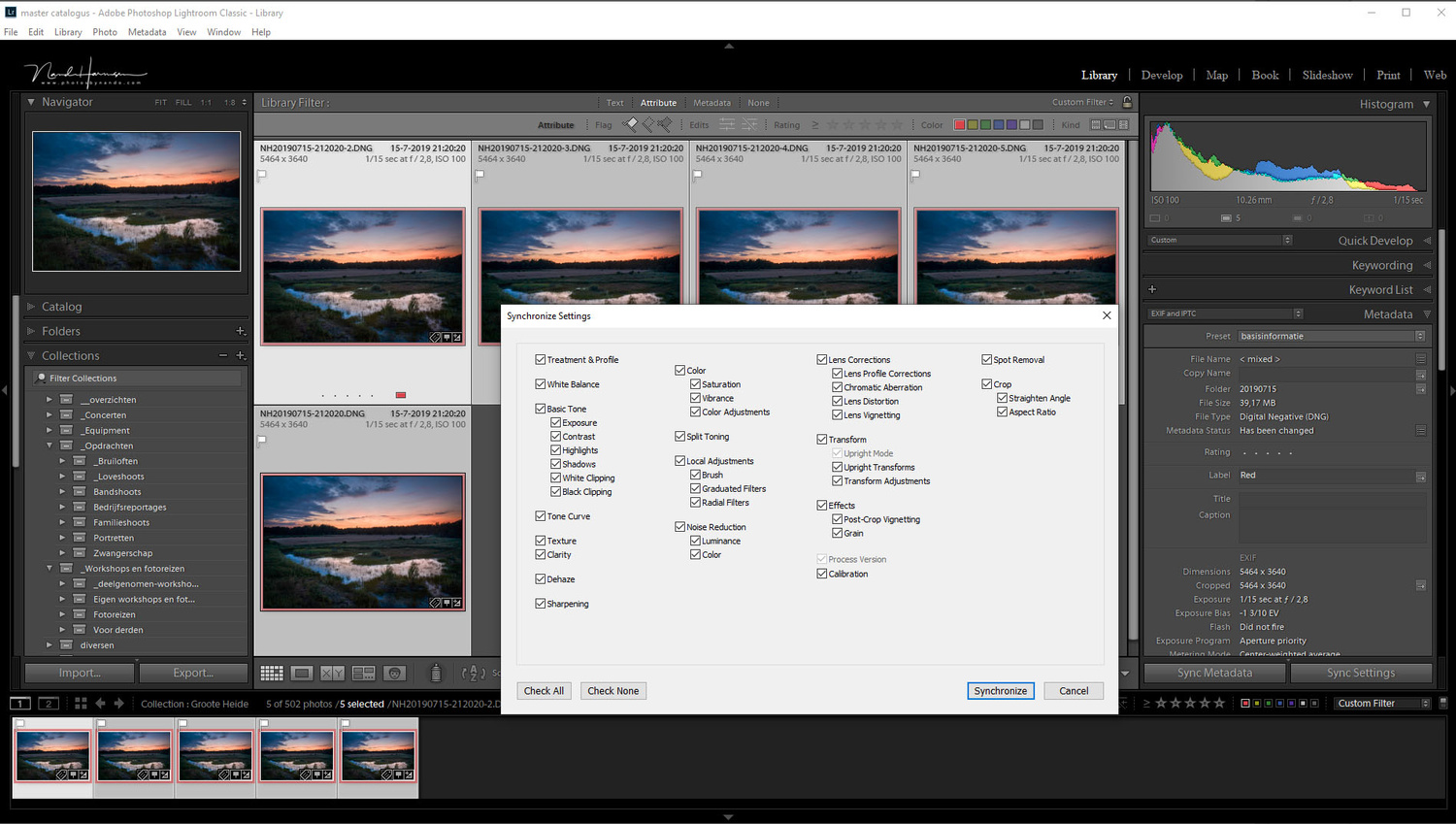Open the Library menu
The height and width of the screenshot is (824, 1456).
tap(68, 32)
